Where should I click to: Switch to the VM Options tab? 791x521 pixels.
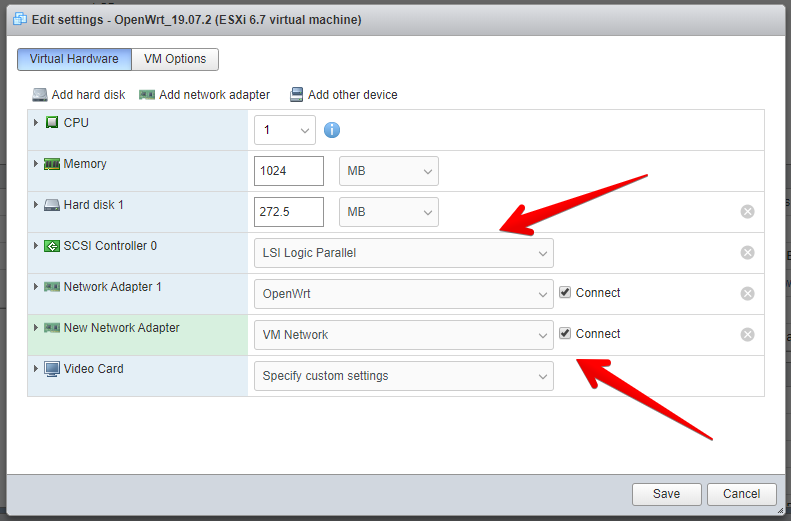[174, 59]
